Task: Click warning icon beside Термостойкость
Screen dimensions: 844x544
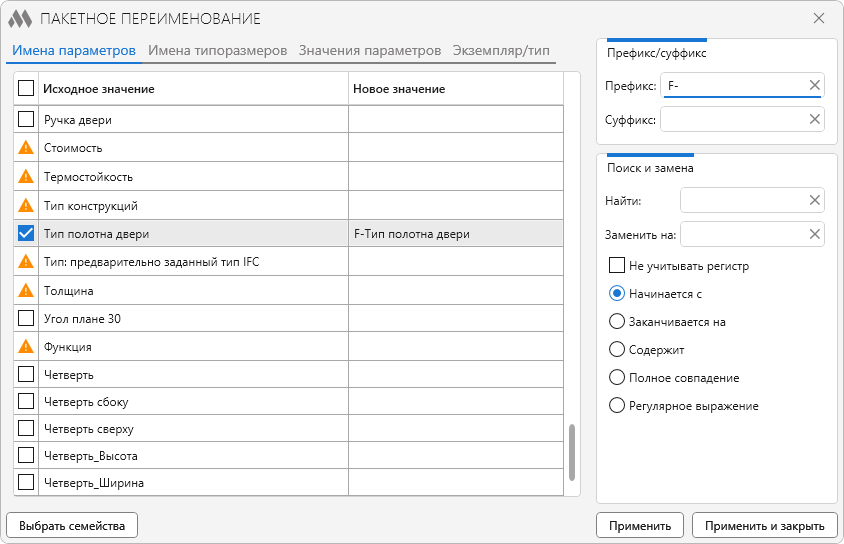Action: (26, 177)
